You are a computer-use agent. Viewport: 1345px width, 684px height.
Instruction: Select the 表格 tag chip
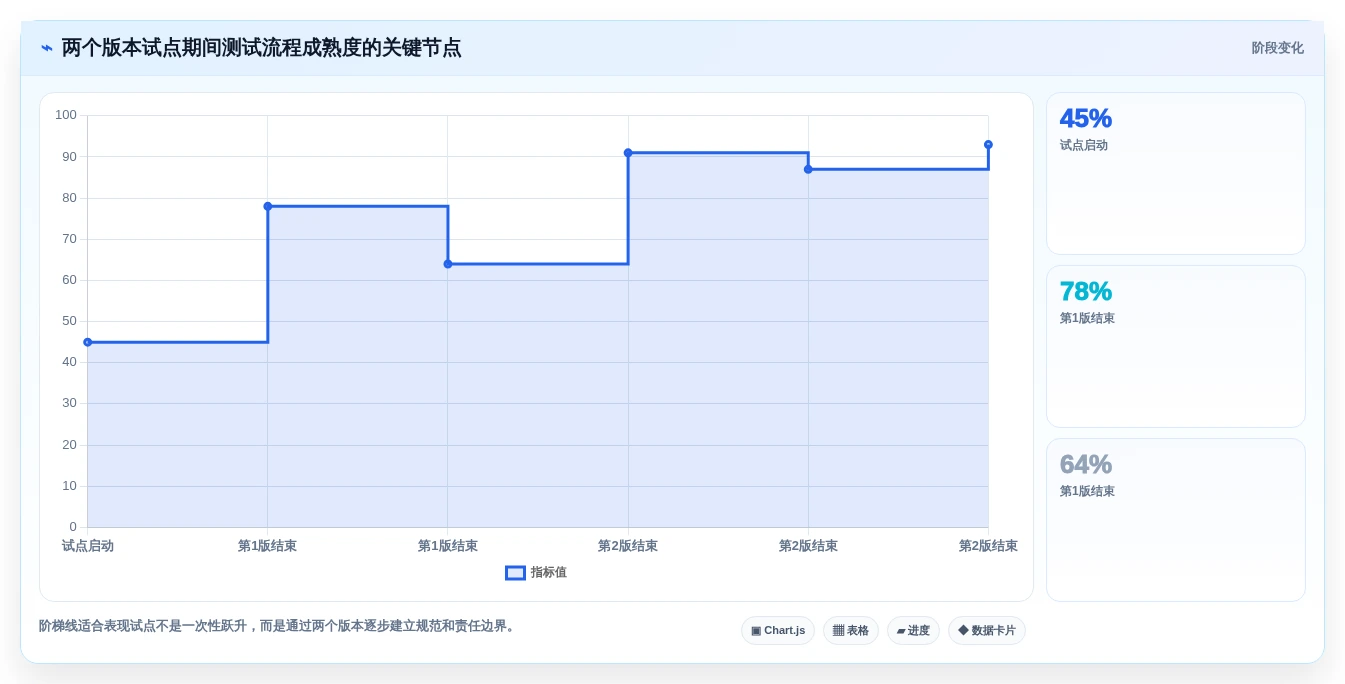(851, 631)
